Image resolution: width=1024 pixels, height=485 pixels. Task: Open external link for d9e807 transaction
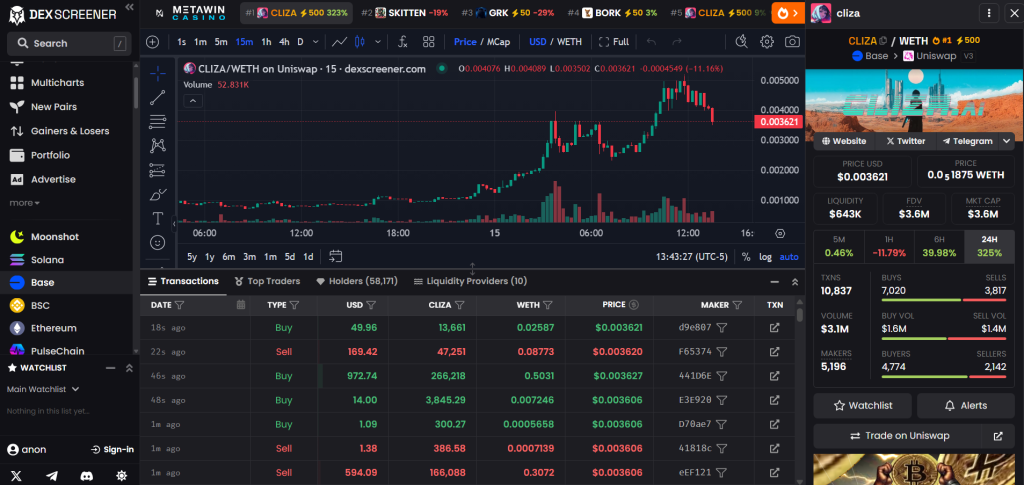coord(775,328)
